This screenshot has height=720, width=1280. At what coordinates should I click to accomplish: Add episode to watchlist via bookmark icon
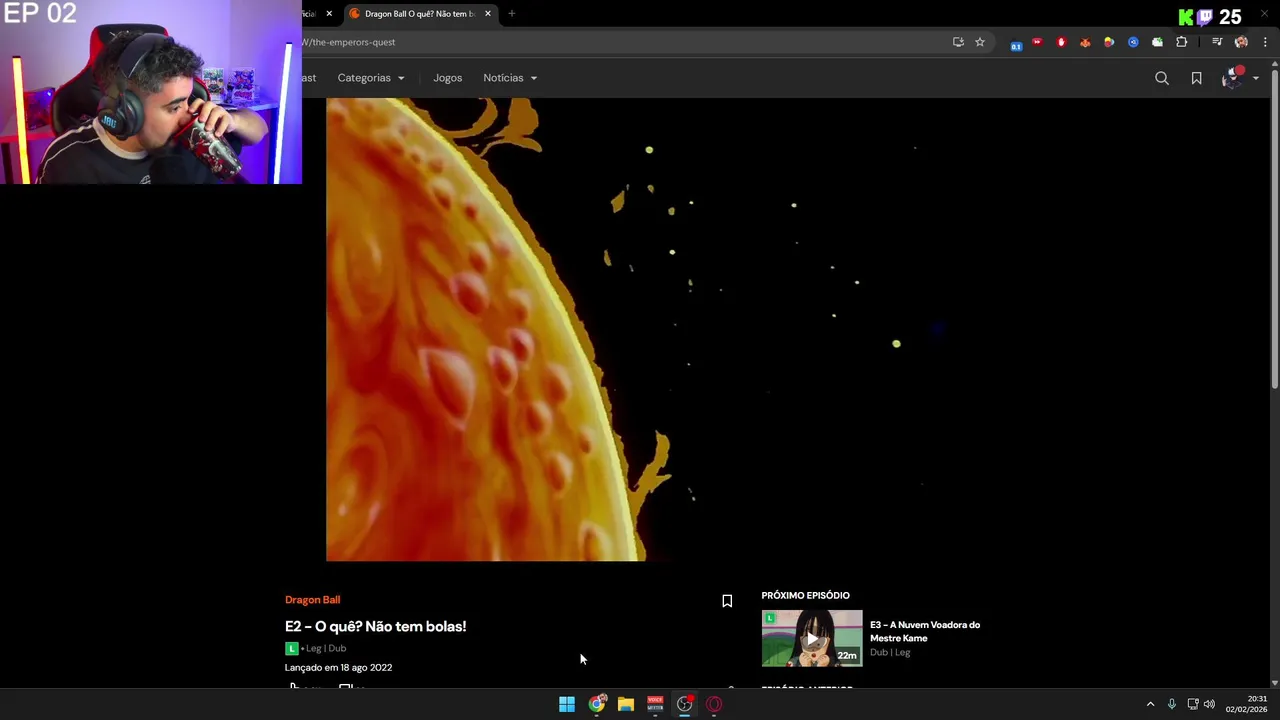(727, 601)
